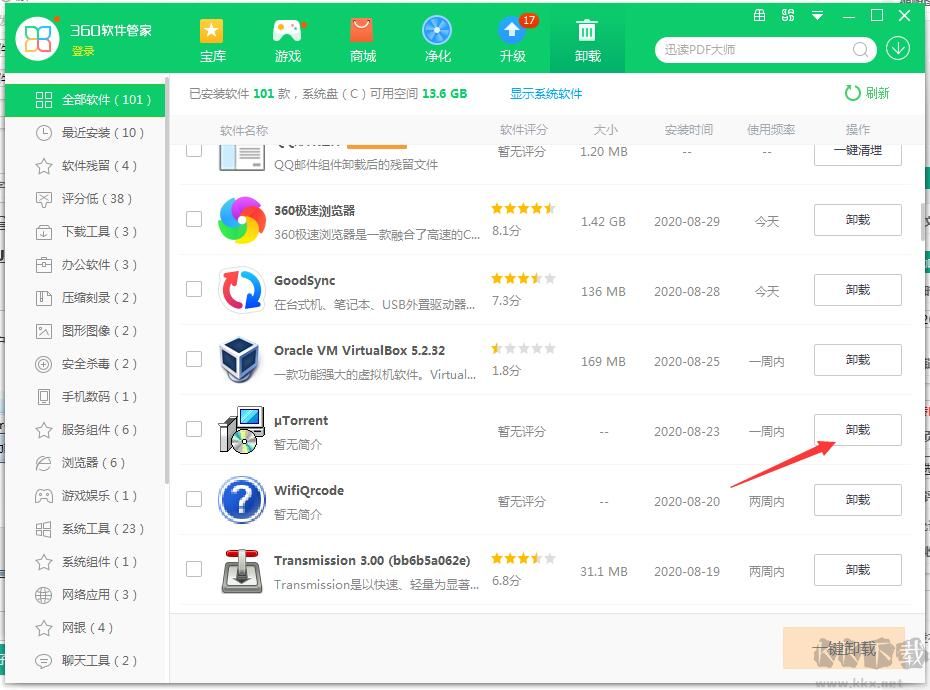The image size is (930, 690).
Task: Click the 手机数码 category icon
Action: [x=43, y=396]
